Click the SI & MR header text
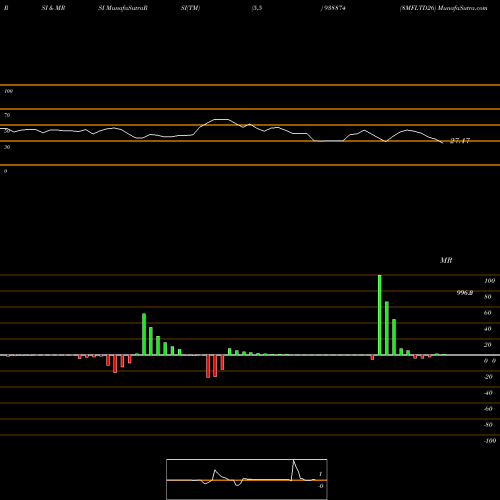The width and height of the screenshot is (500, 500). tap(53, 8)
